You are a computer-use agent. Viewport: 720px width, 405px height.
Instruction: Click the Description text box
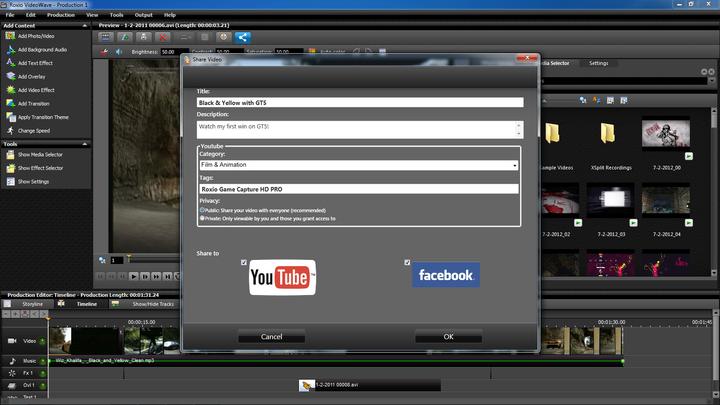(x=360, y=129)
